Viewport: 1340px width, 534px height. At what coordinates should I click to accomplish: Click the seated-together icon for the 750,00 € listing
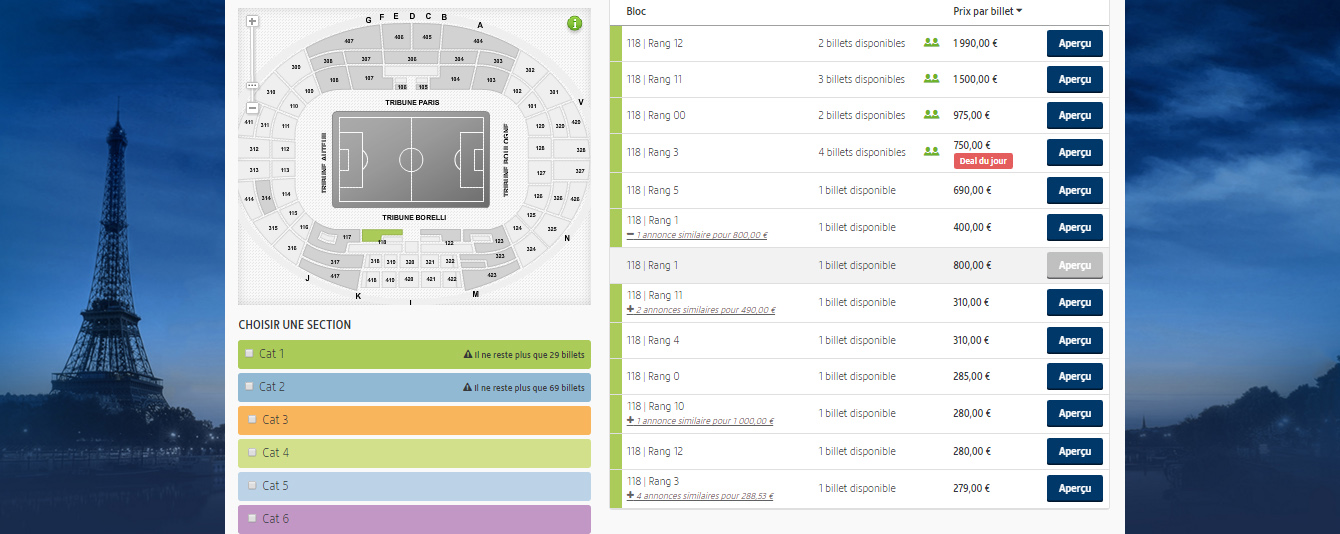[932, 152]
